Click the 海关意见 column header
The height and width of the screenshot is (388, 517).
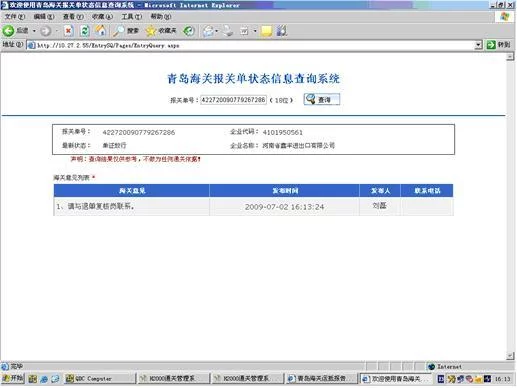[132, 191]
